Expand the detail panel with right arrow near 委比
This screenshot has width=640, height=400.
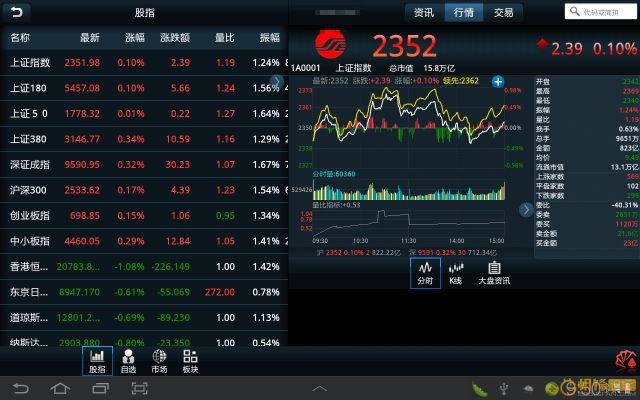click(x=526, y=210)
